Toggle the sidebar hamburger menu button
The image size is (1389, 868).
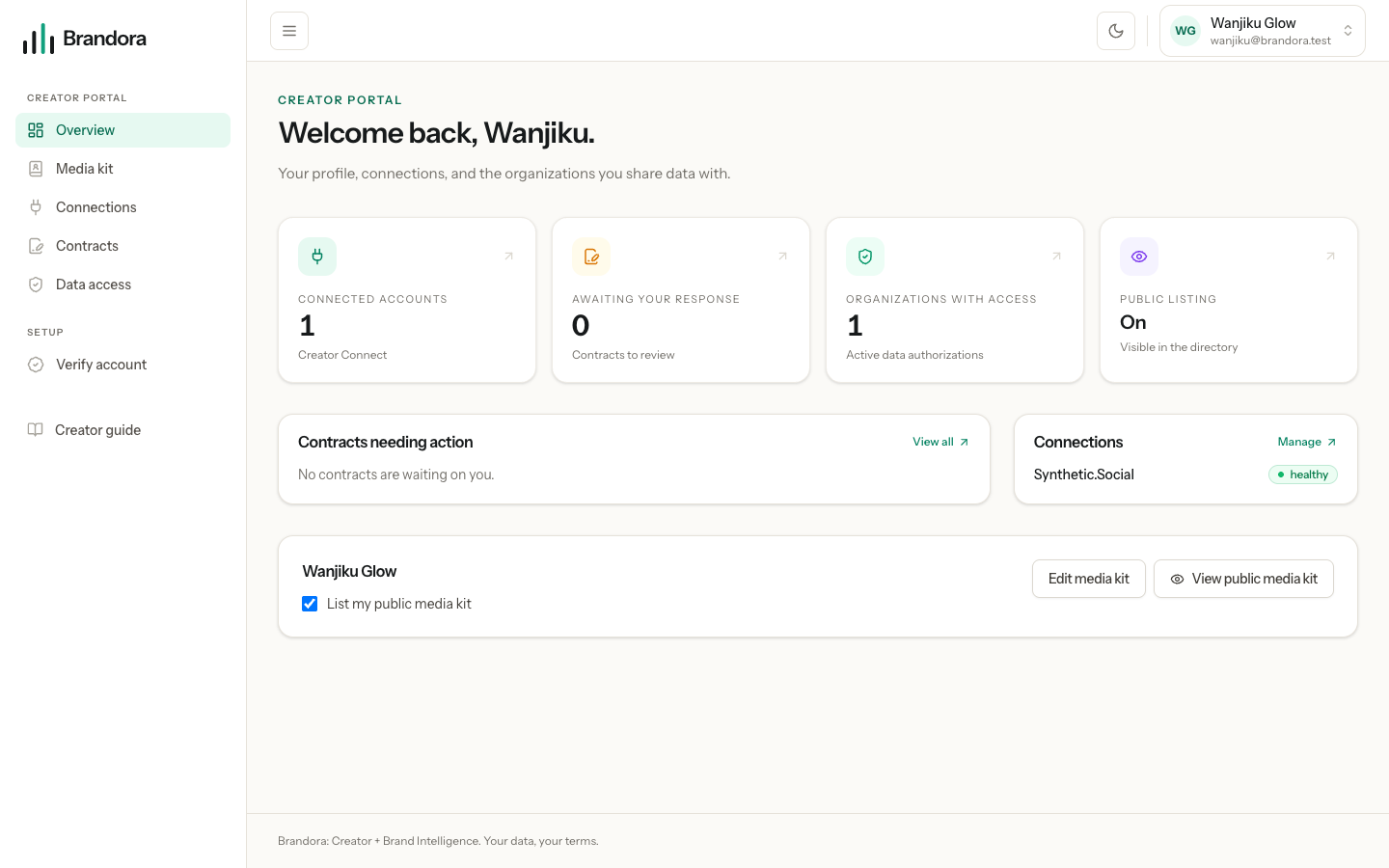(289, 31)
